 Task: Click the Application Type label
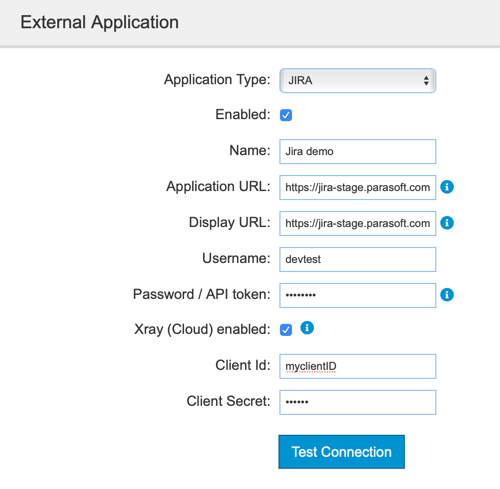pos(217,80)
